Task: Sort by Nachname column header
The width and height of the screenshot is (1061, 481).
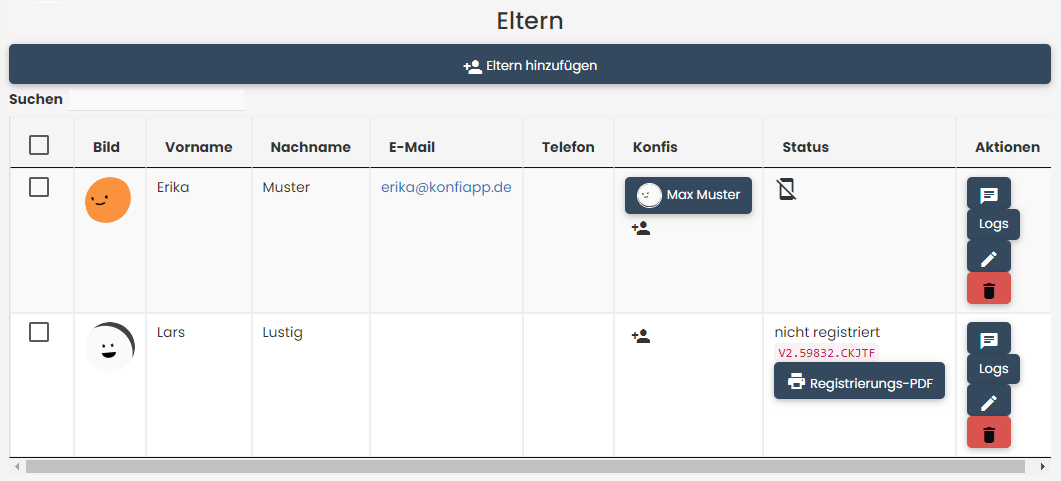Action: (311, 147)
